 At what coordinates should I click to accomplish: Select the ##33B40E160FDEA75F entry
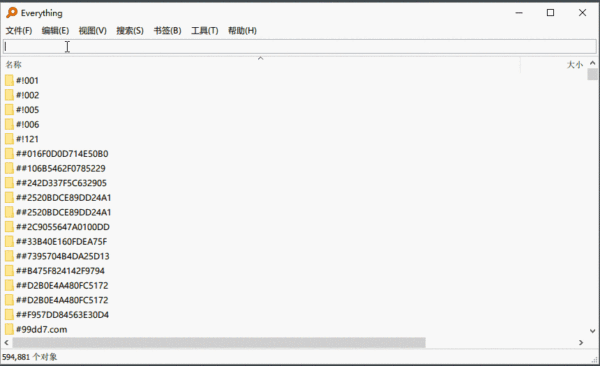(x=62, y=242)
